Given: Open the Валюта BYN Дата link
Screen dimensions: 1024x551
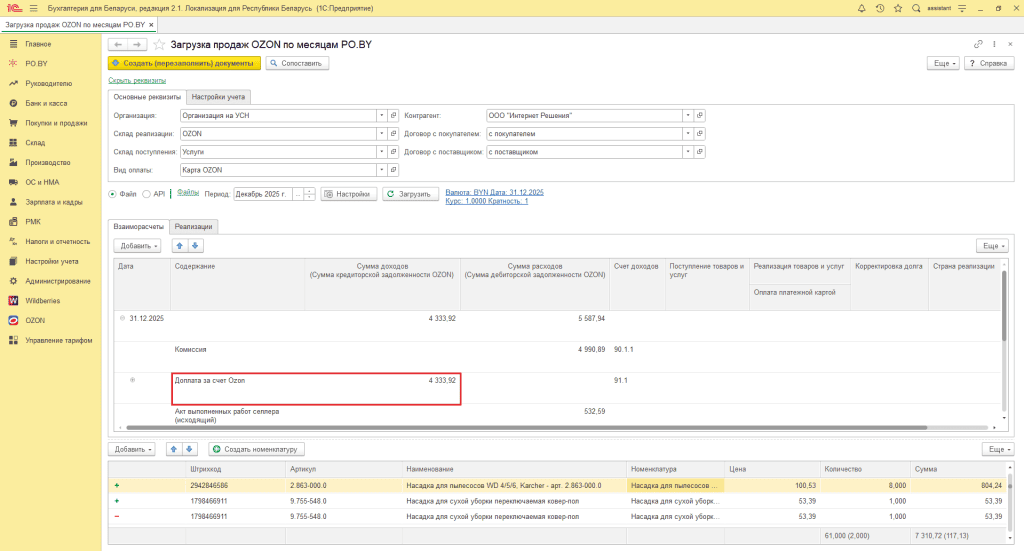Looking at the screenshot, I should pos(494,193).
